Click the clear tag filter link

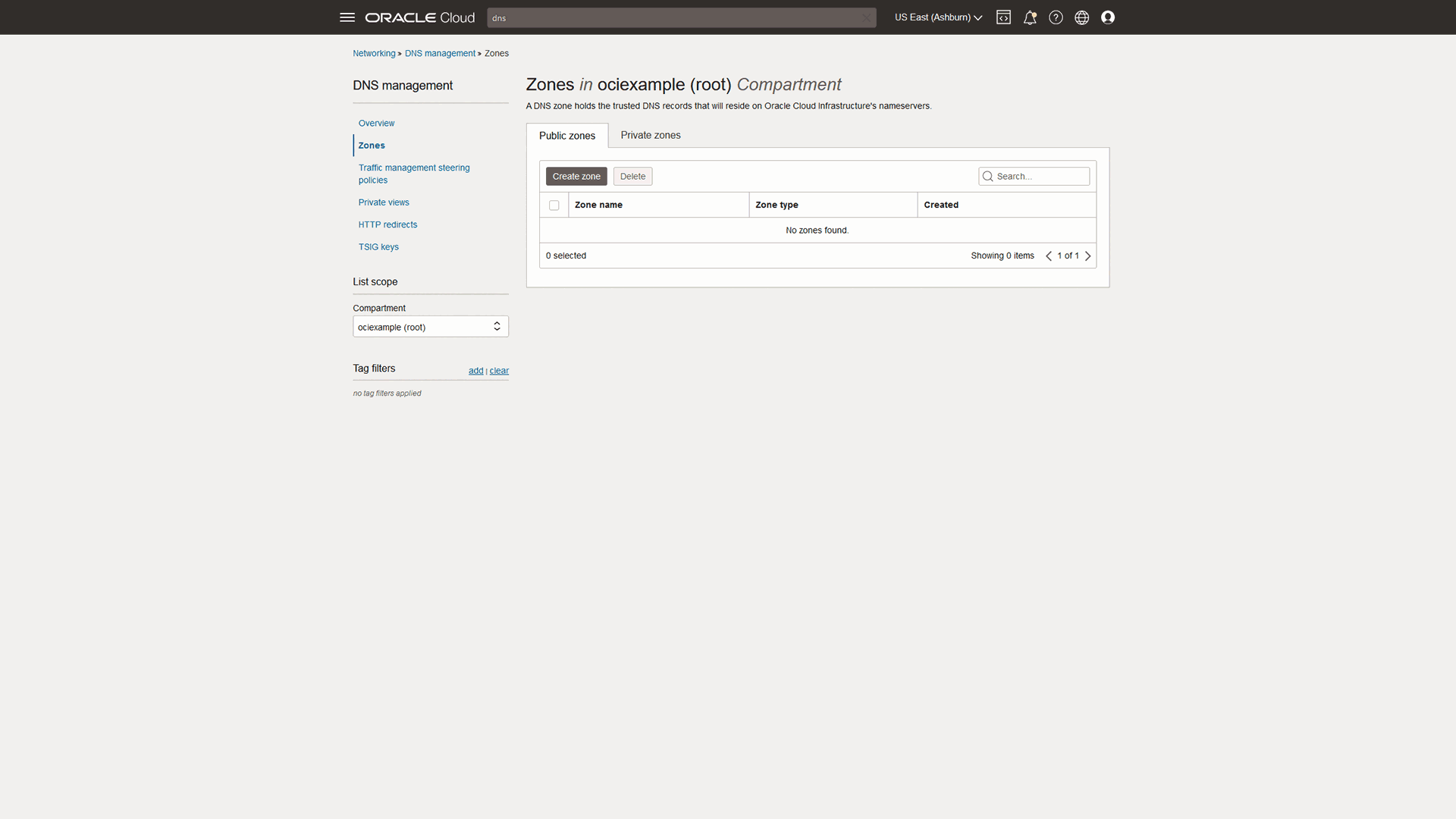click(x=499, y=371)
